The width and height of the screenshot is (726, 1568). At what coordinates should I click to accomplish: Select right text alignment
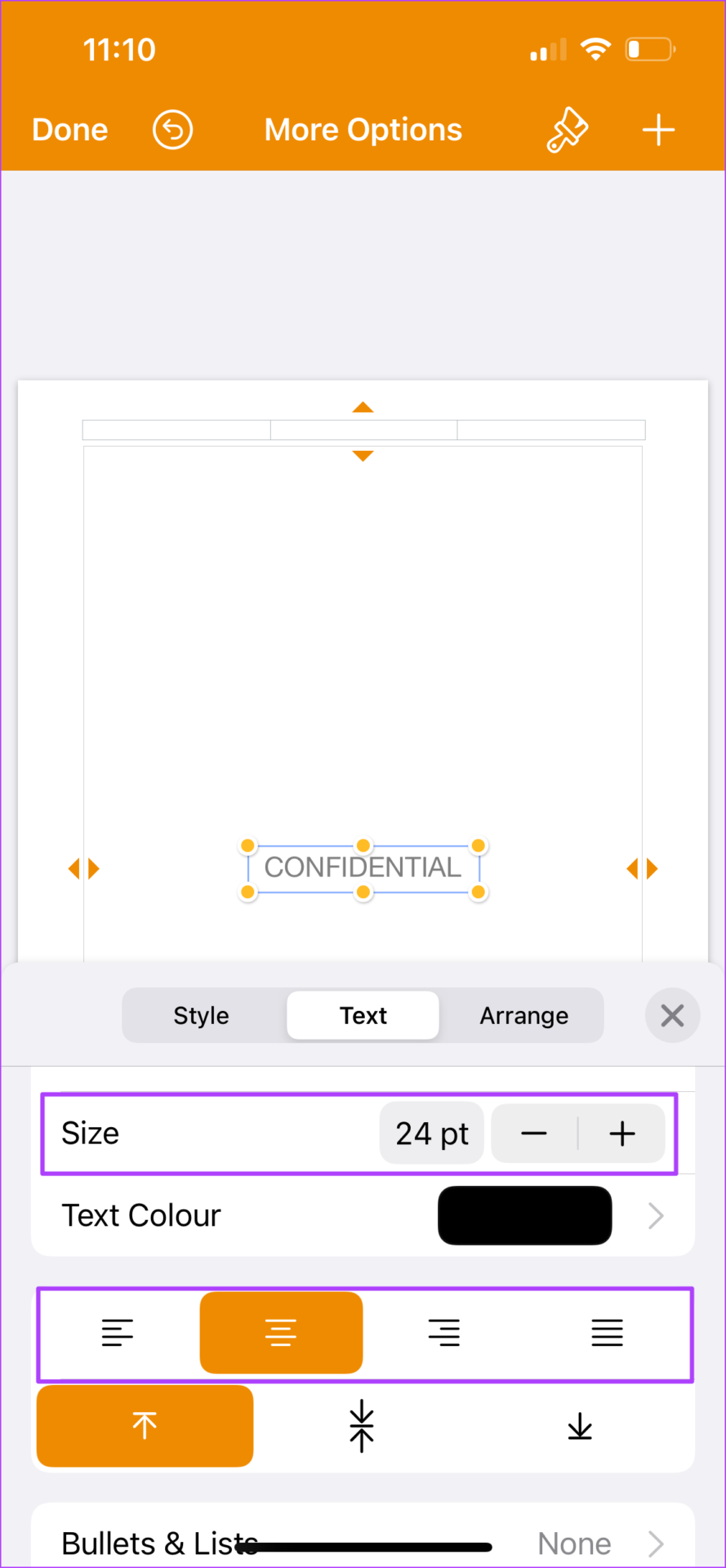[x=444, y=1333]
